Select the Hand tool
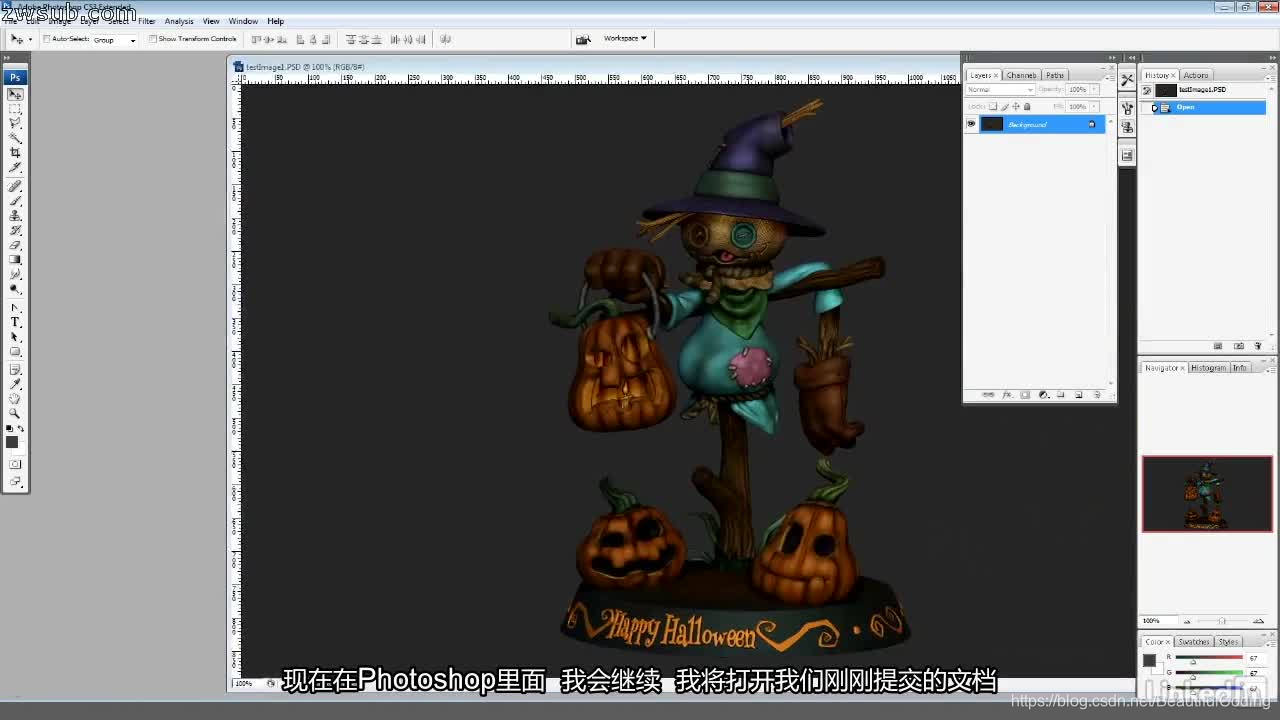 tap(15, 399)
